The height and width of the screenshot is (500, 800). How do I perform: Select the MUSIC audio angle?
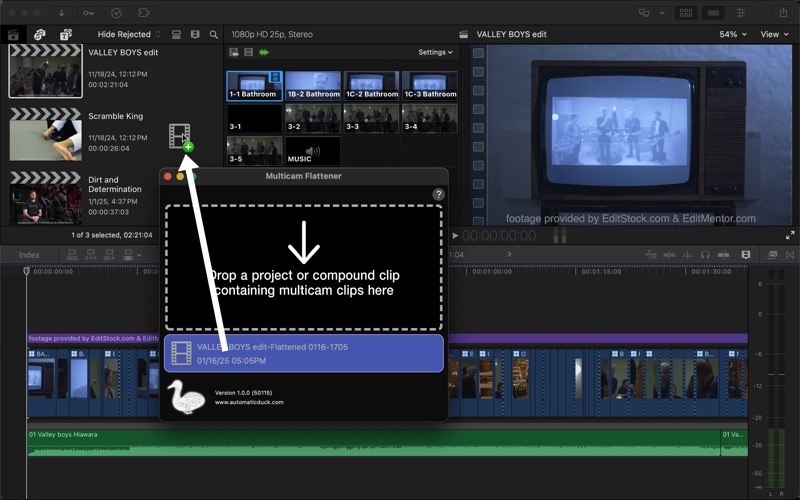pos(313,151)
